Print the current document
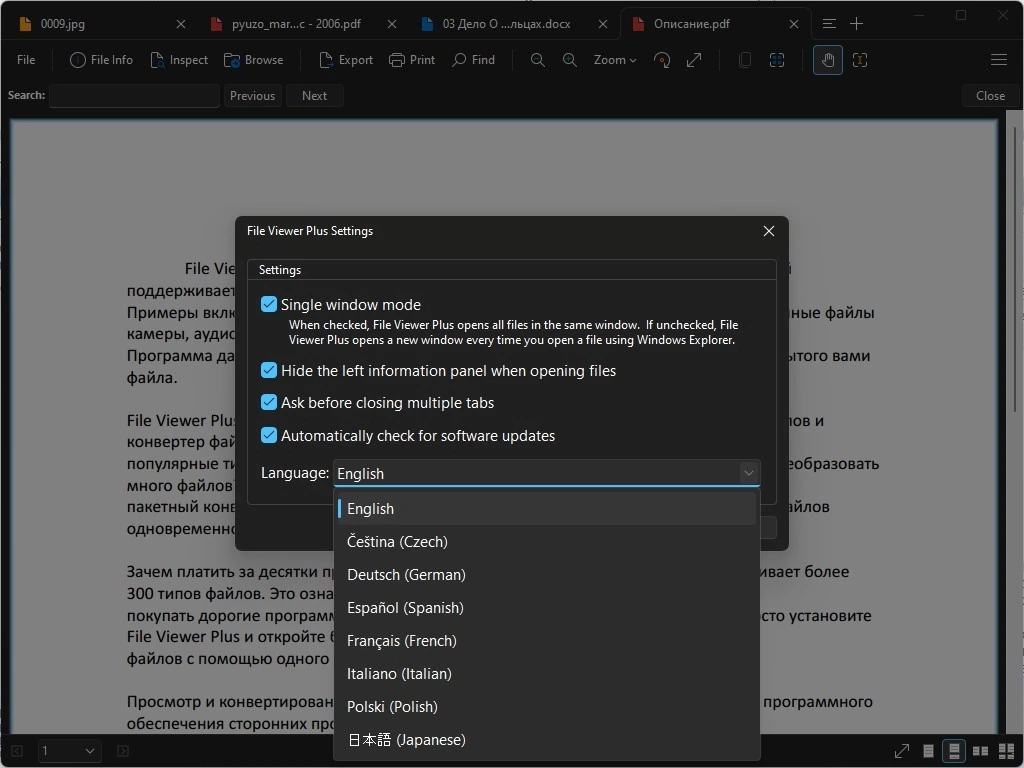The width and height of the screenshot is (1024, 768). [412, 60]
